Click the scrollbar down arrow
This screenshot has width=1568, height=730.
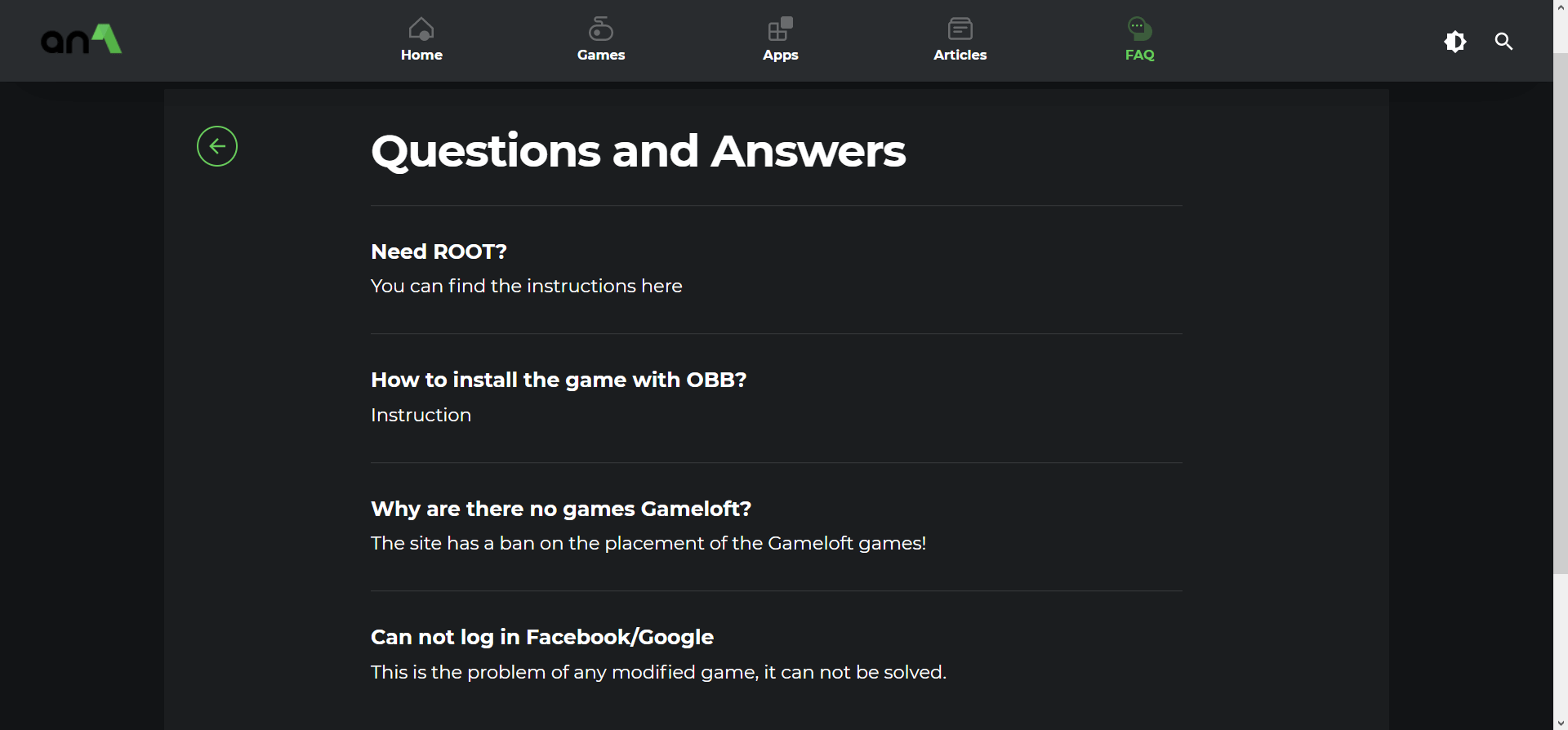[1561, 723]
